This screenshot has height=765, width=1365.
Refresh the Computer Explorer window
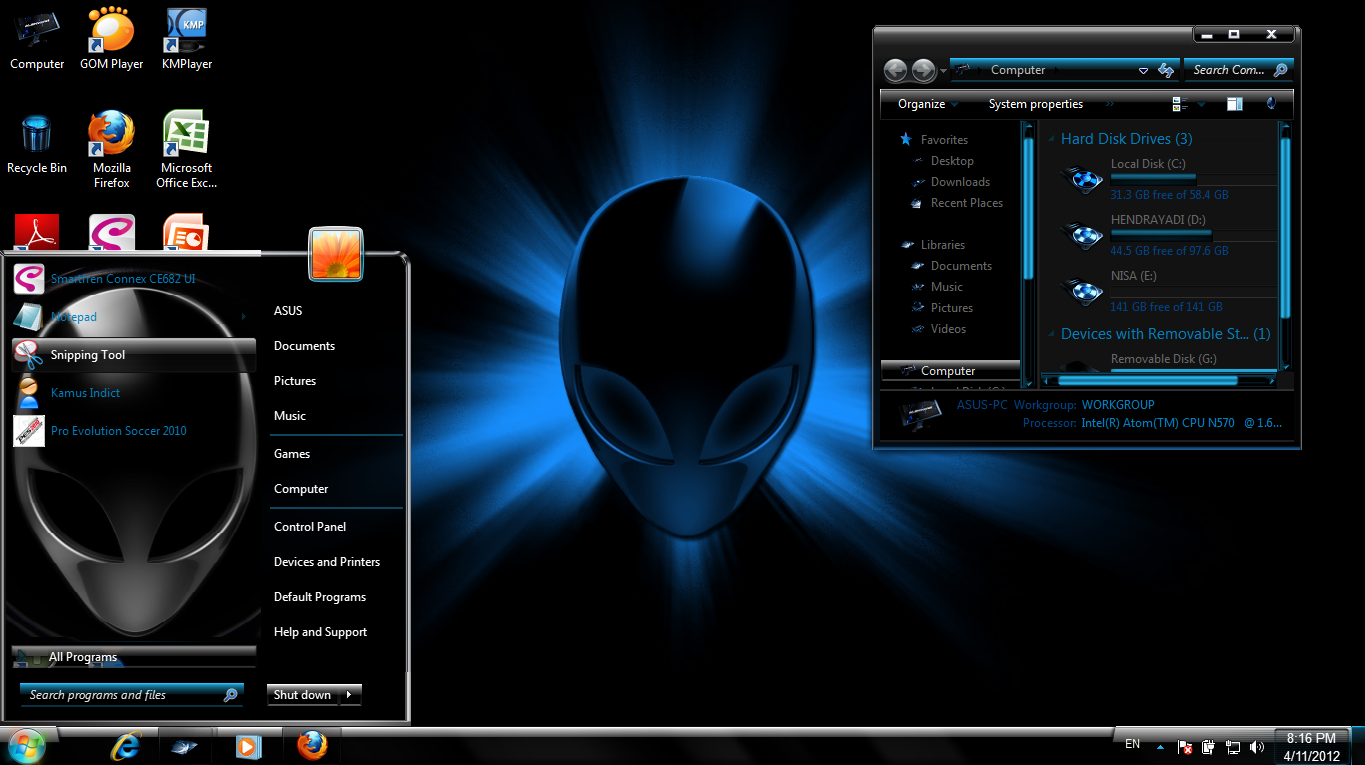coord(1165,70)
